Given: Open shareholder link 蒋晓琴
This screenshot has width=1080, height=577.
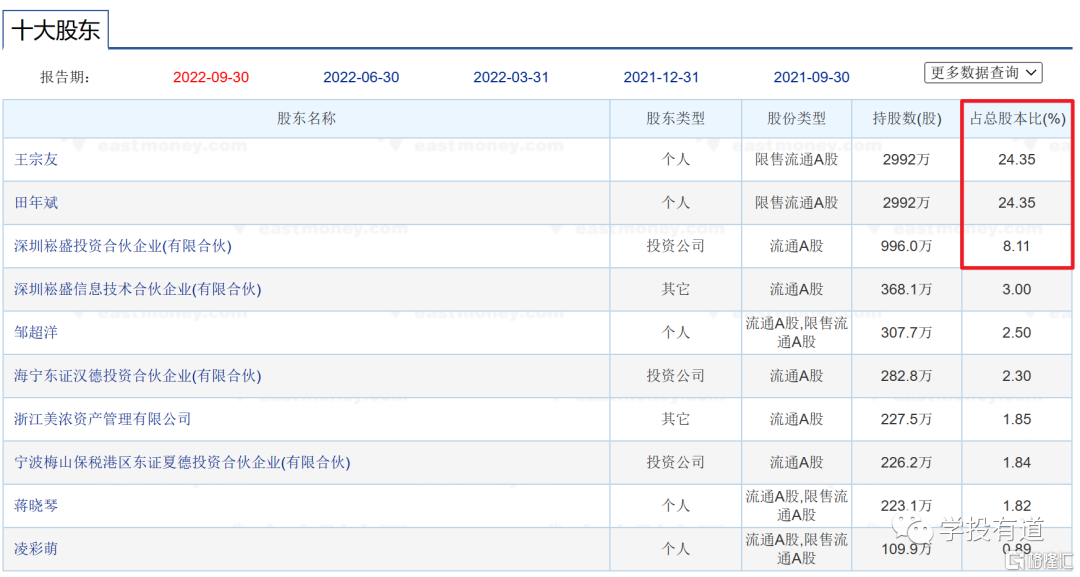Looking at the screenshot, I should coord(36,506).
